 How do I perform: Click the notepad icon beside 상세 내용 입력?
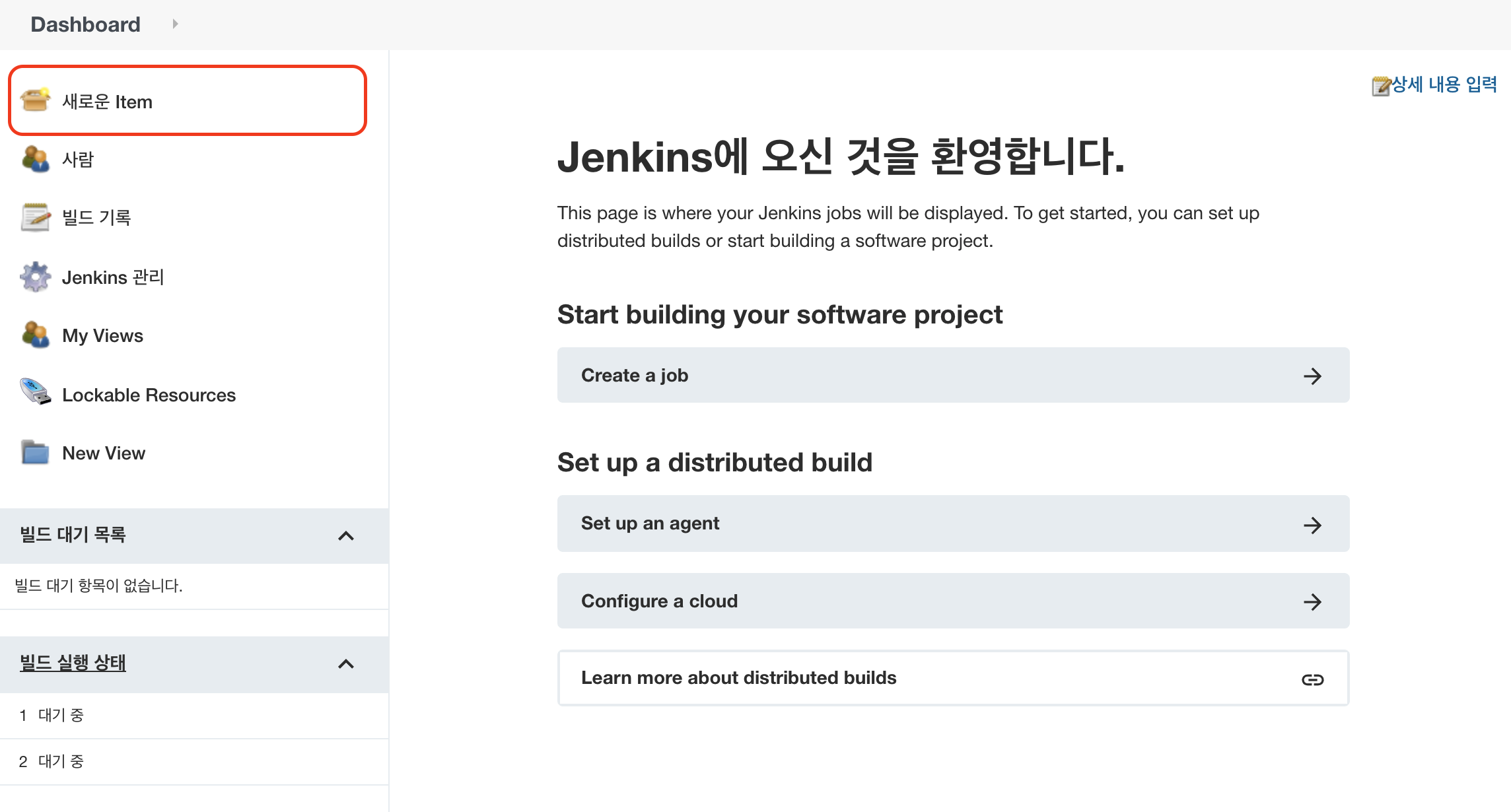point(1382,86)
